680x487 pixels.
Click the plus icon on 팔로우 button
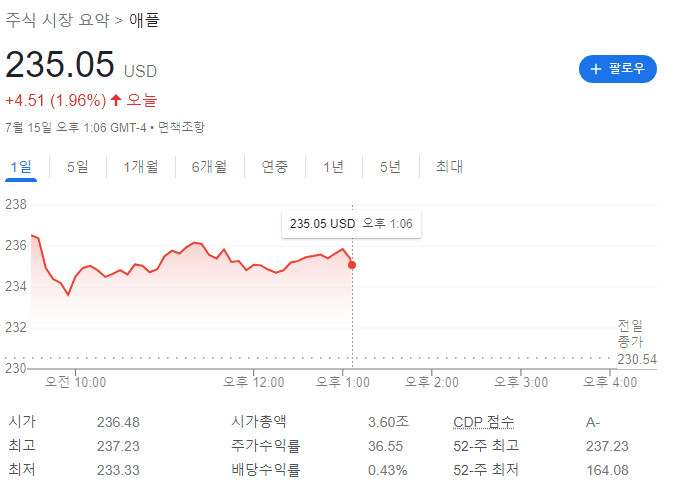pyautogui.click(x=596, y=69)
